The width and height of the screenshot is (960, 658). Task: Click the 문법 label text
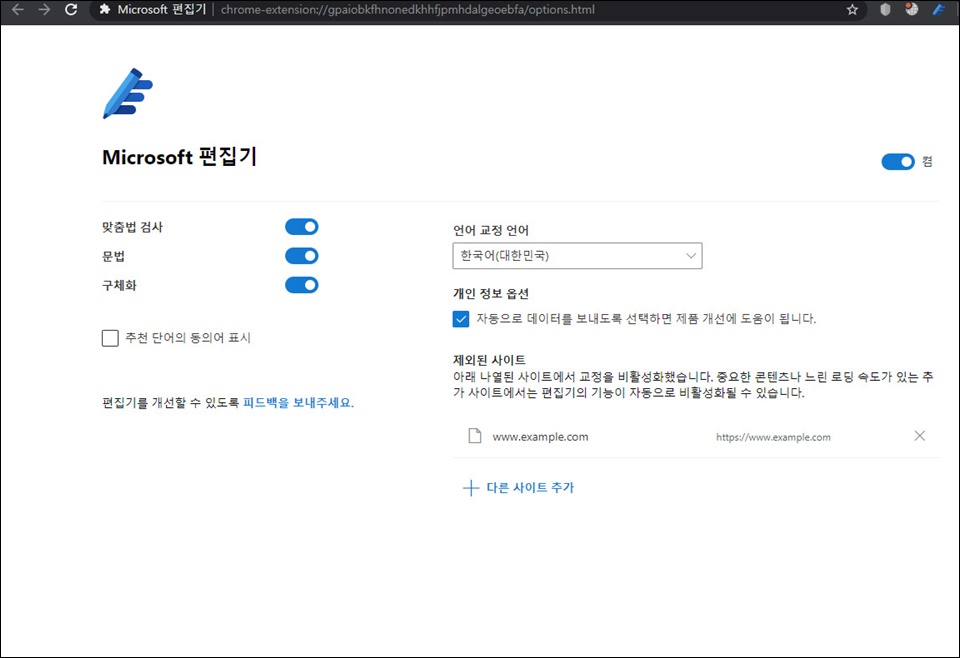(x=113, y=256)
